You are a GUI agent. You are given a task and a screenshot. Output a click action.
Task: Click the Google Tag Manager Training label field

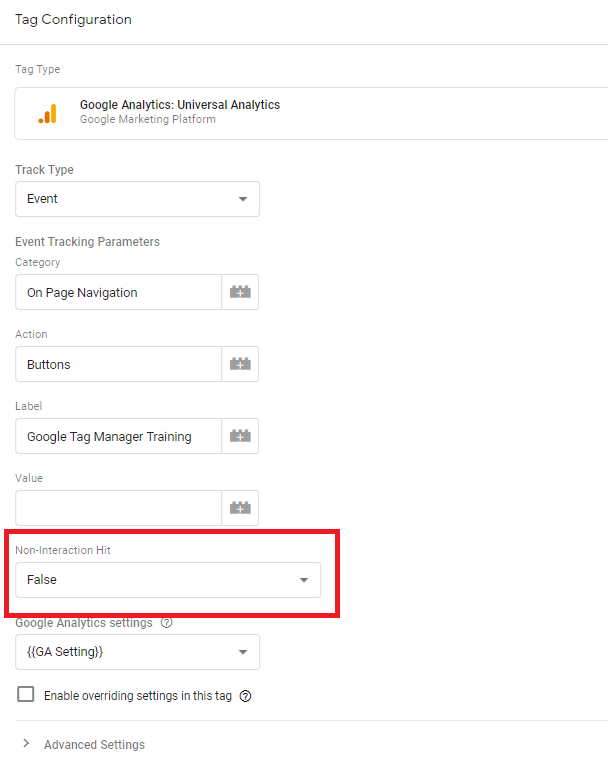[x=119, y=436]
